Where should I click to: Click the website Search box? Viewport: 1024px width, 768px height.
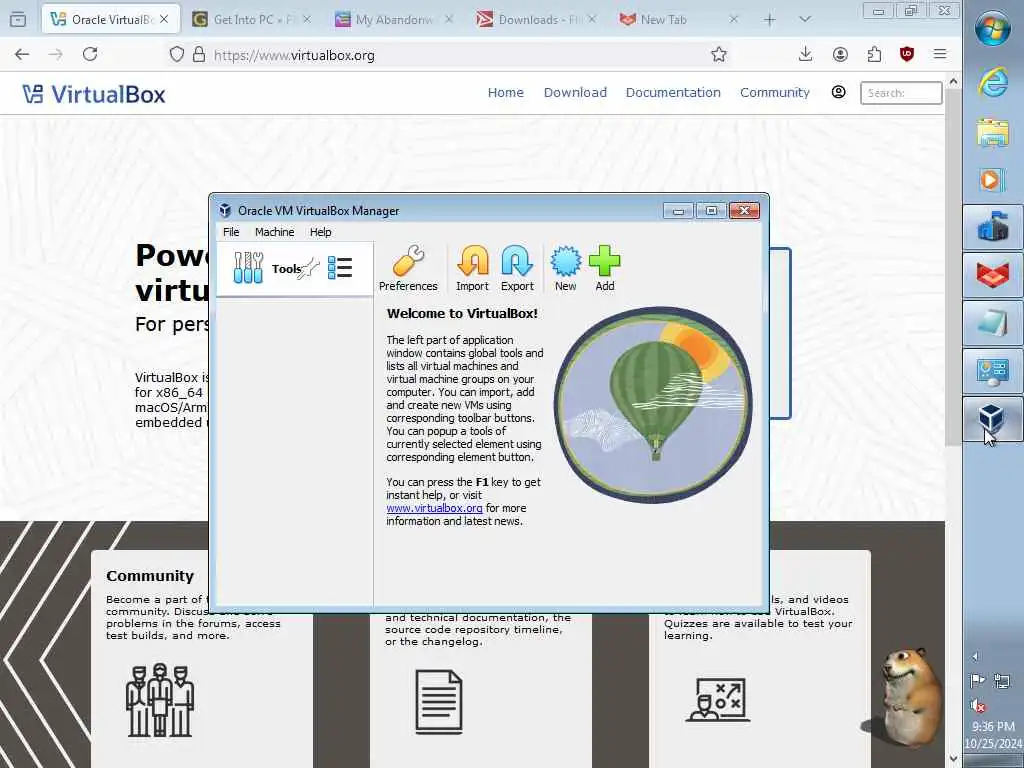click(901, 93)
